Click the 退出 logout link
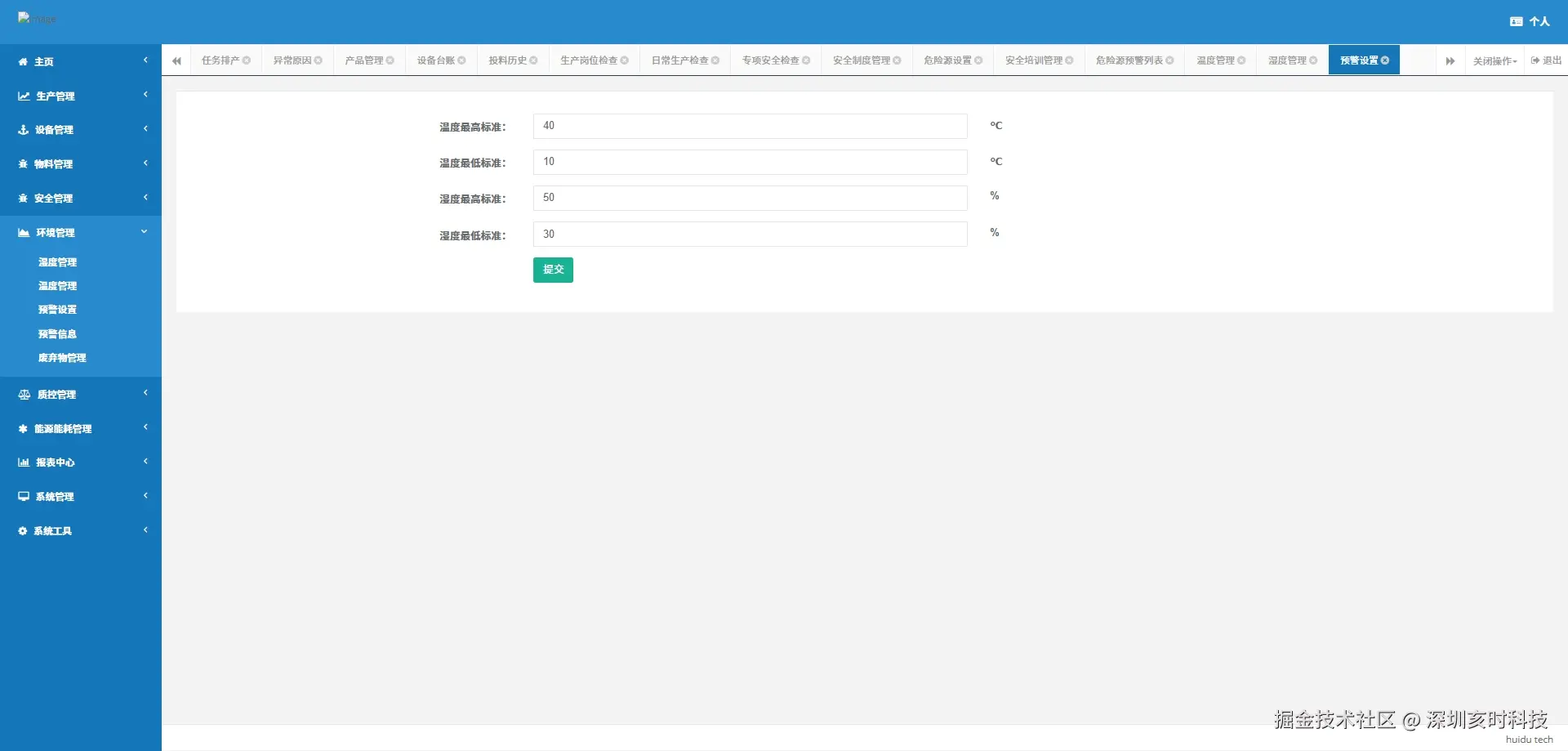The height and width of the screenshot is (751, 1568). coord(1546,60)
